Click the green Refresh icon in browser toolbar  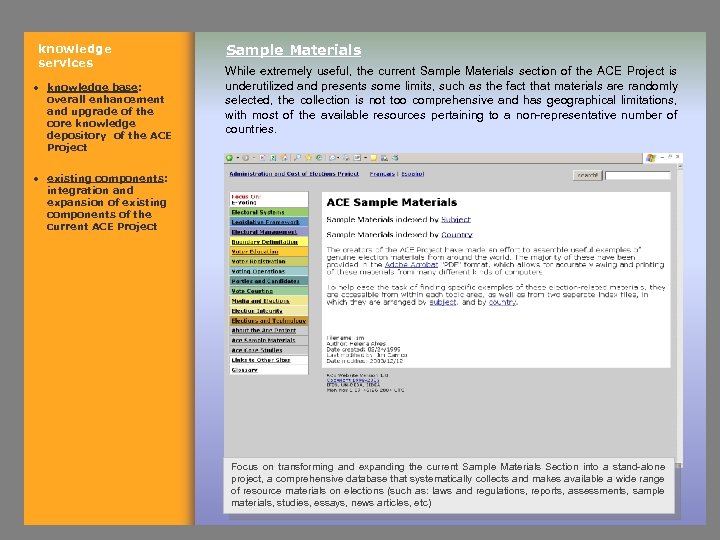(x=273, y=158)
